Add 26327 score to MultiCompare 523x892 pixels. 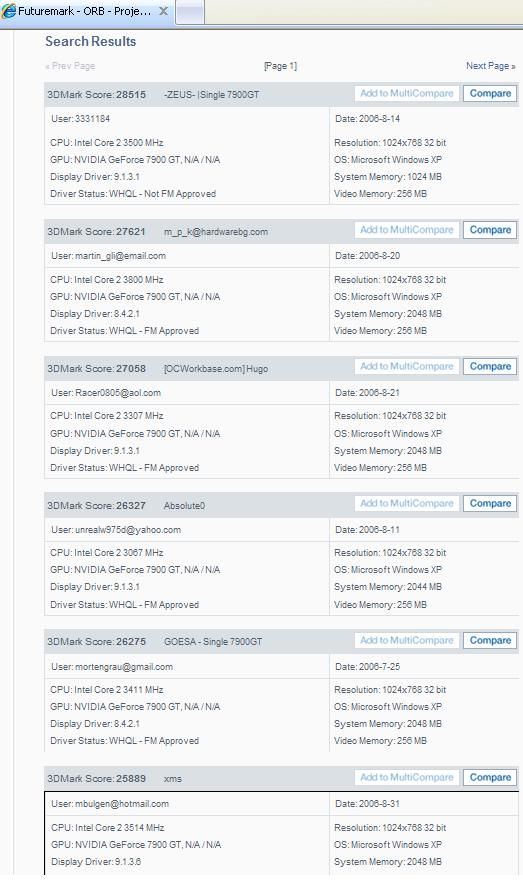click(x=407, y=504)
